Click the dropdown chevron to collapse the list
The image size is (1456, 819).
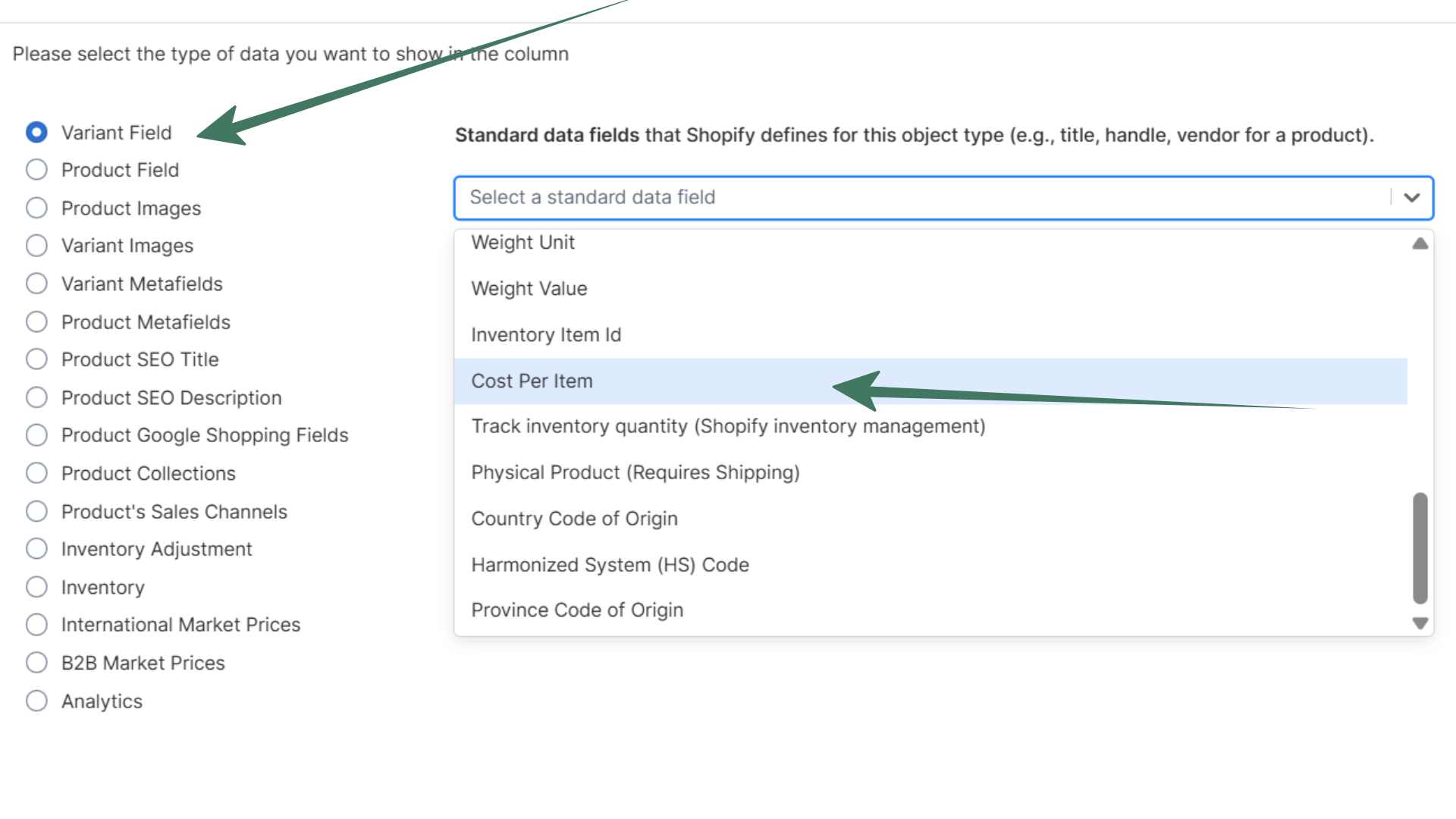click(1411, 197)
